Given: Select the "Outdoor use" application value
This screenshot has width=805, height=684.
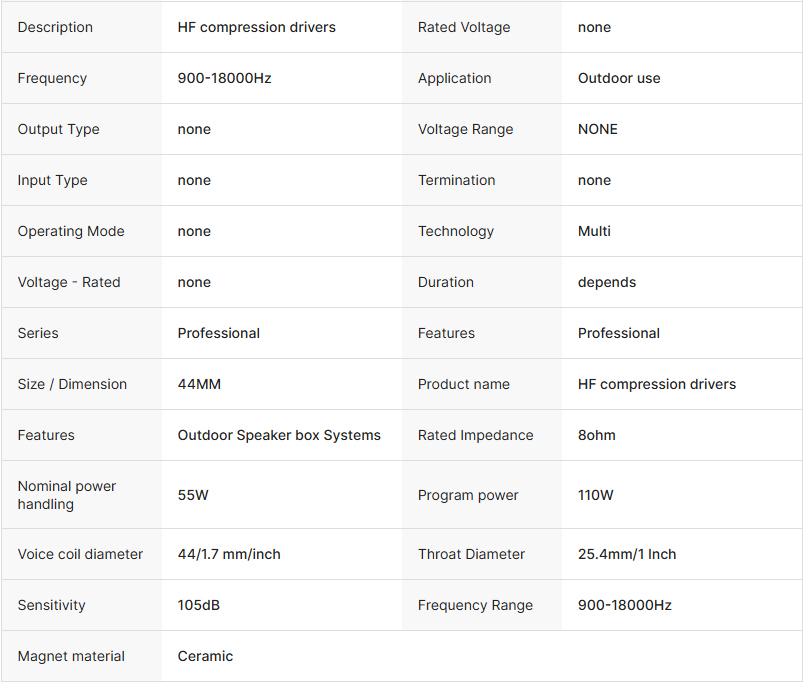Looking at the screenshot, I should [619, 78].
